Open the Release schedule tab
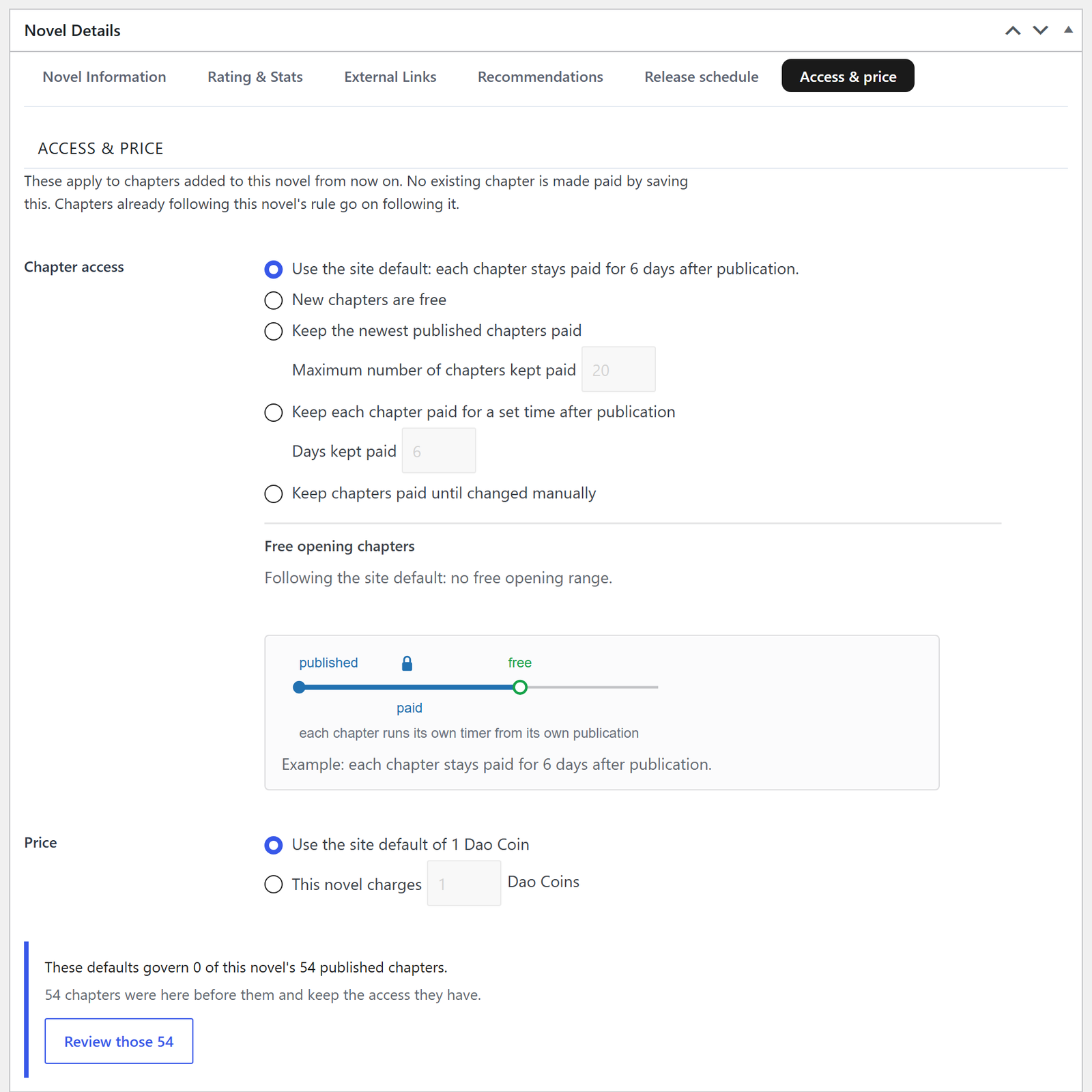 701,76
